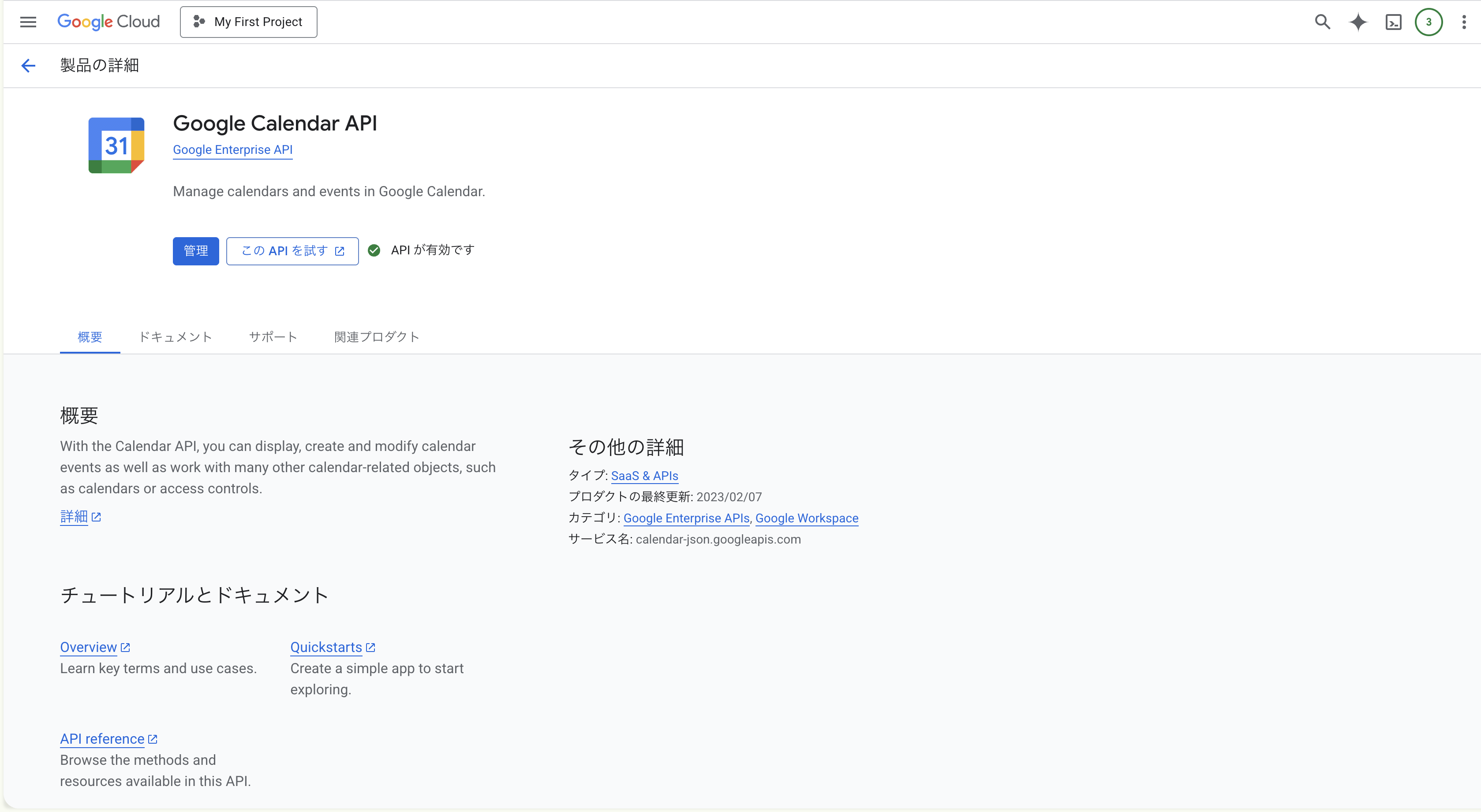The image size is (1481, 812).
Task: Open the Google Workspace category link
Action: 807,518
